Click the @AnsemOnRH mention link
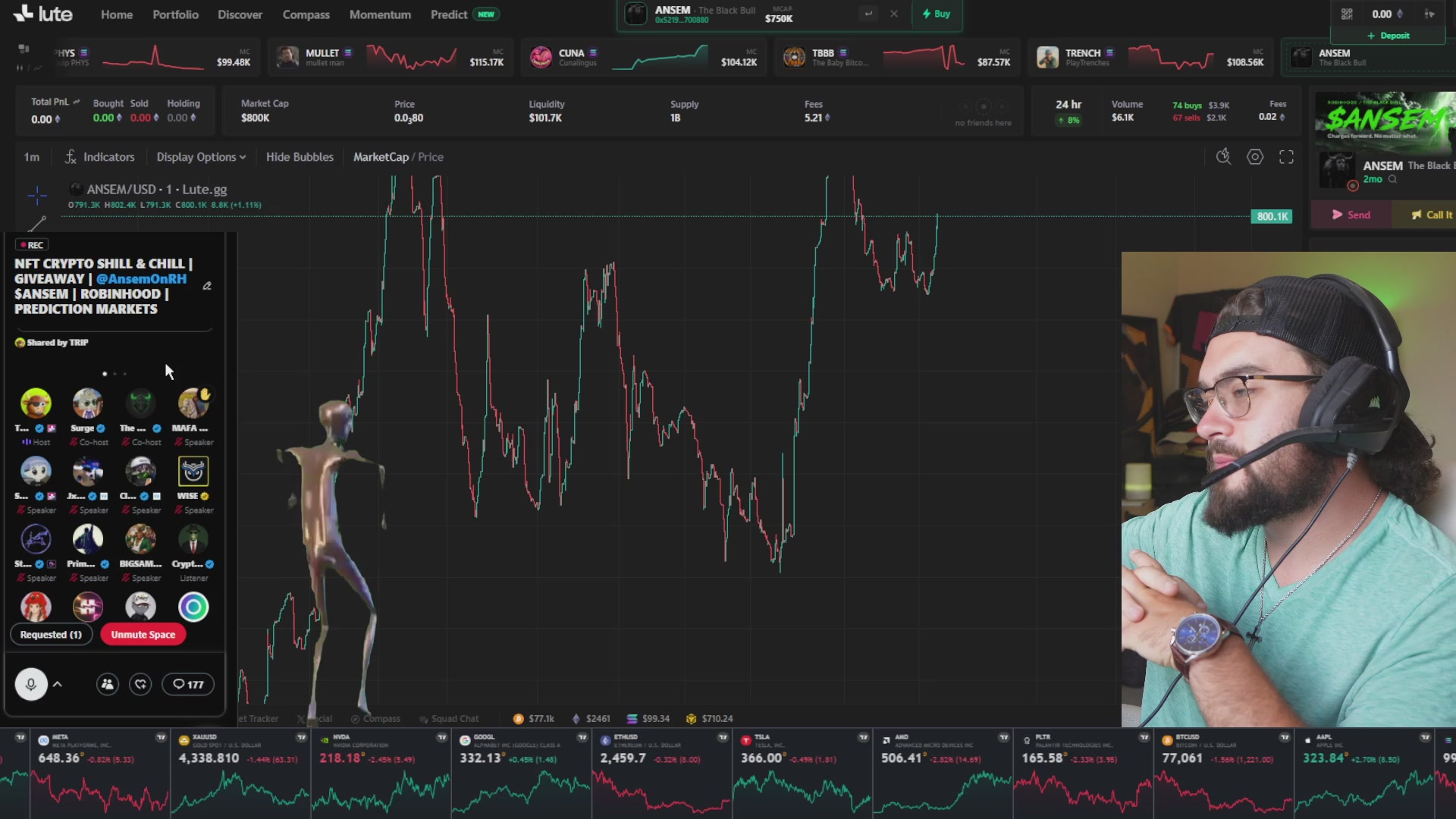The height and width of the screenshot is (819, 1456). pos(141,279)
